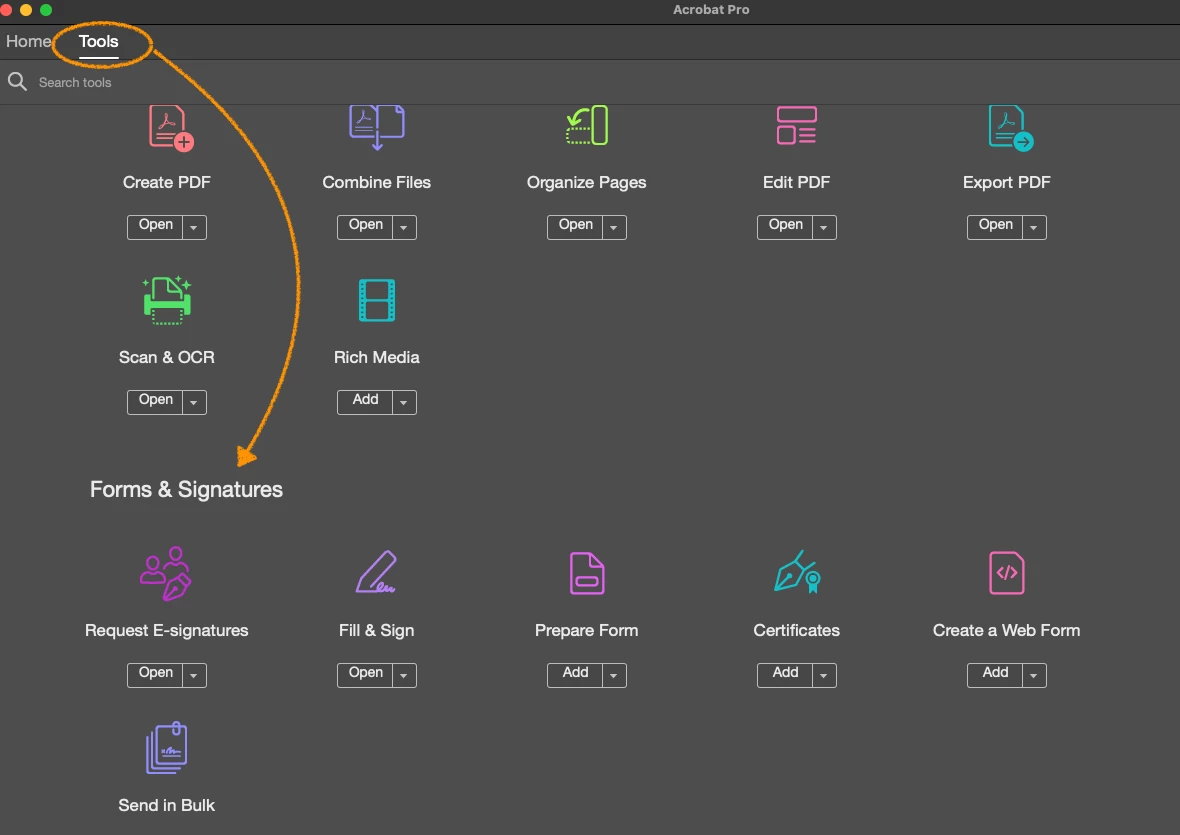Viewport: 1180px width, 835px height.
Task: Expand the Rich Media dropdown arrow
Action: (404, 402)
